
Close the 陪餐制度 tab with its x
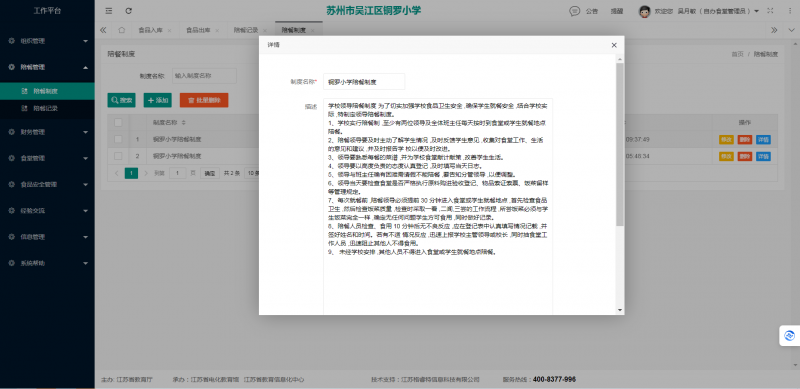tap(312, 31)
